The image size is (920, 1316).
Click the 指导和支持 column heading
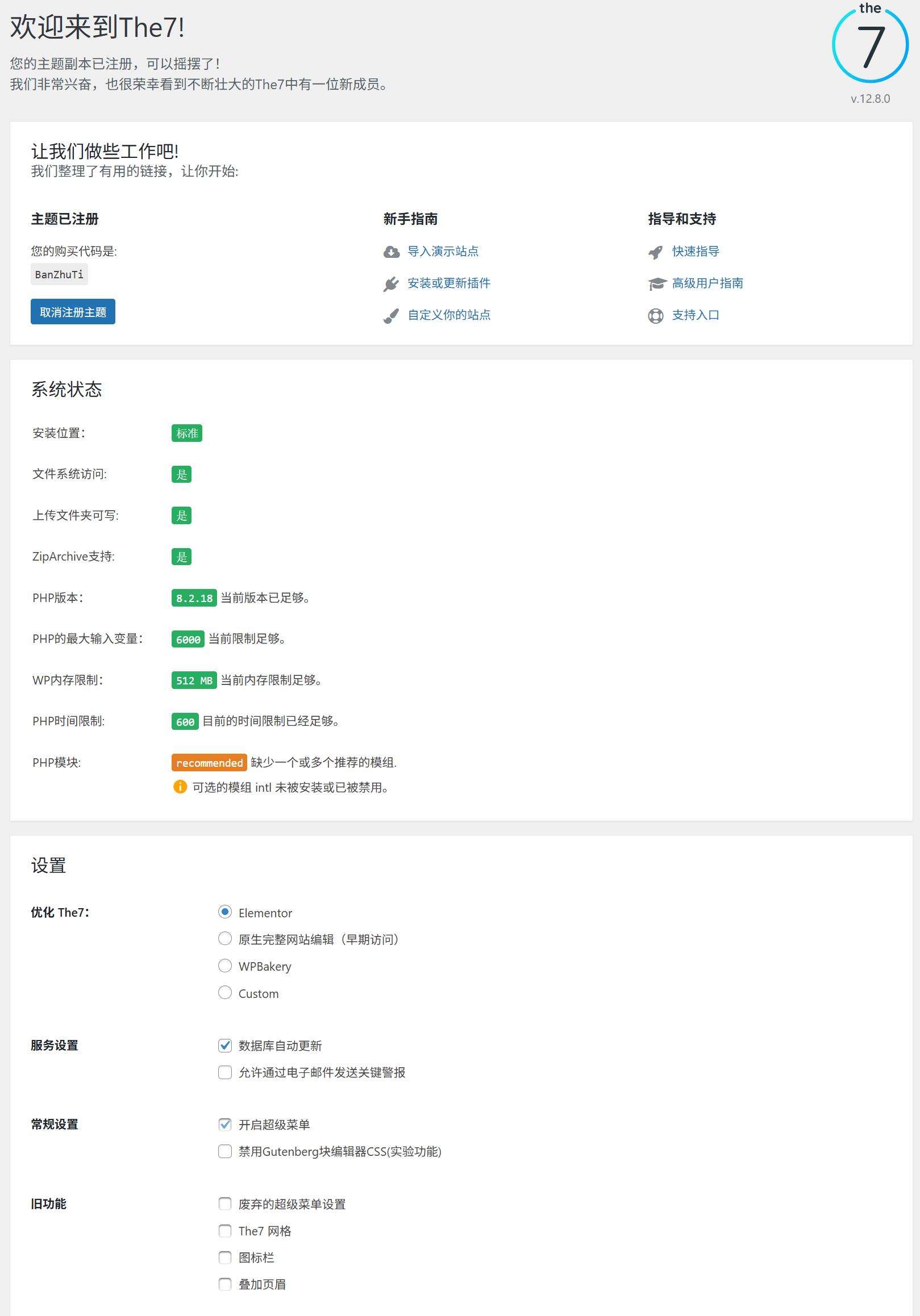(682, 218)
